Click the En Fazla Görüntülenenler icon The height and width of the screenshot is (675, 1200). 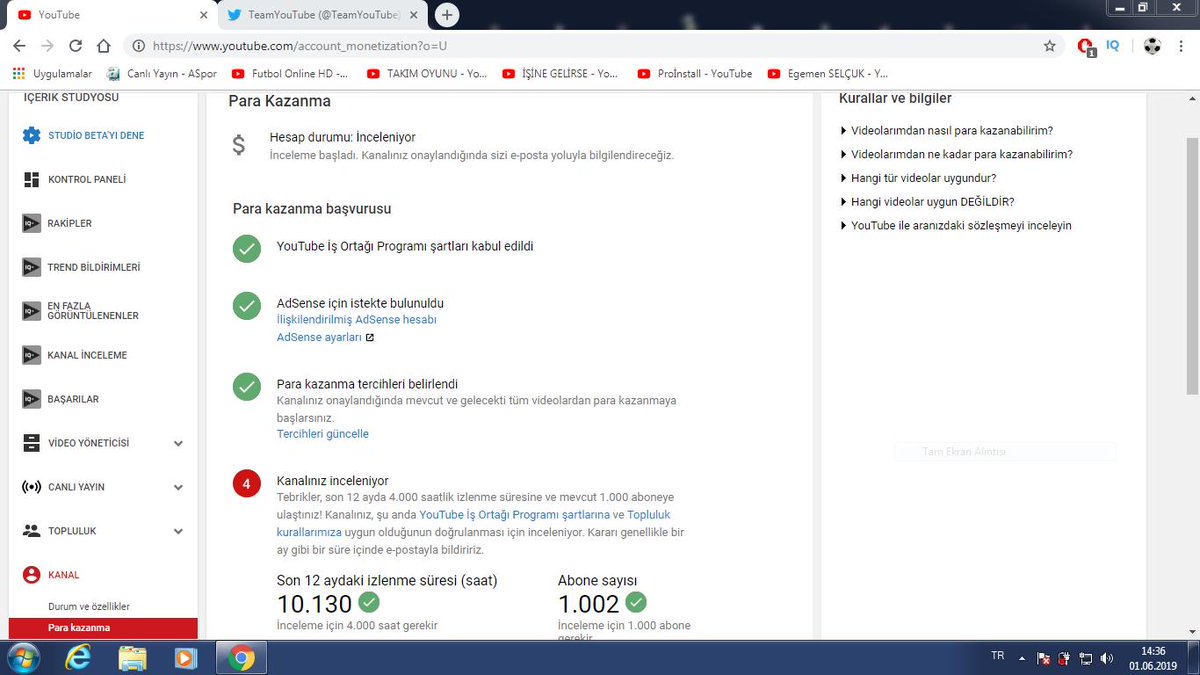[x=31, y=310]
